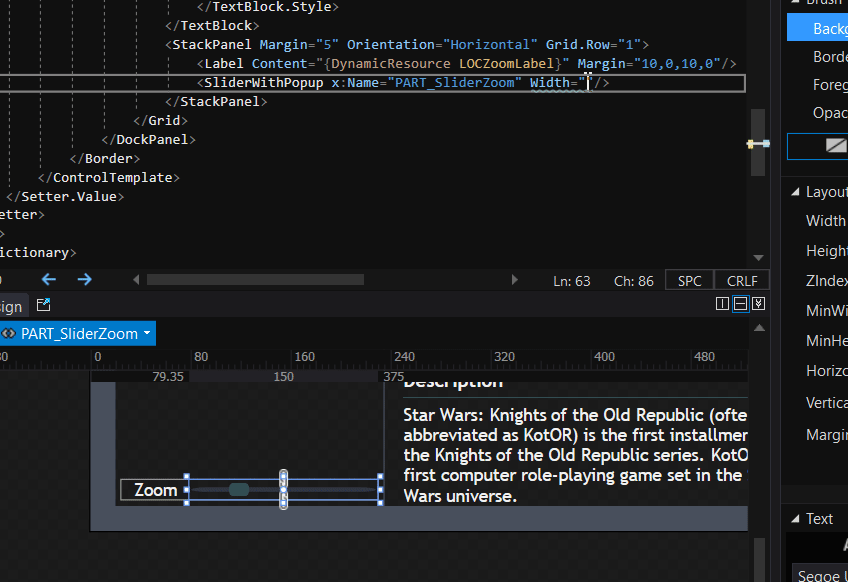The width and height of the screenshot is (848, 582).
Task: Activate the vertical split view icon
Action: pyautogui.click(x=722, y=303)
